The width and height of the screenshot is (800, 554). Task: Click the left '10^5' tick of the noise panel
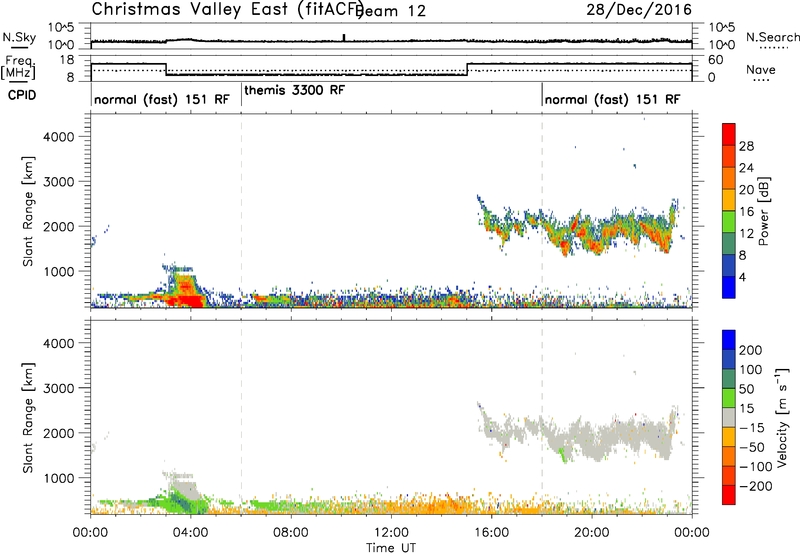pos(61,28)
